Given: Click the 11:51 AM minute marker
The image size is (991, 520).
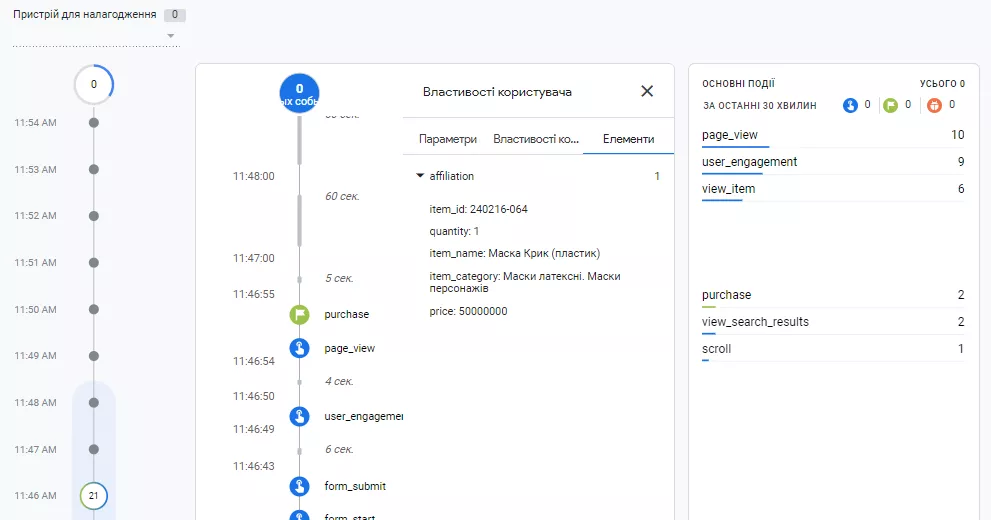Looking at the screenshot, I should click(x=94, y=263).
